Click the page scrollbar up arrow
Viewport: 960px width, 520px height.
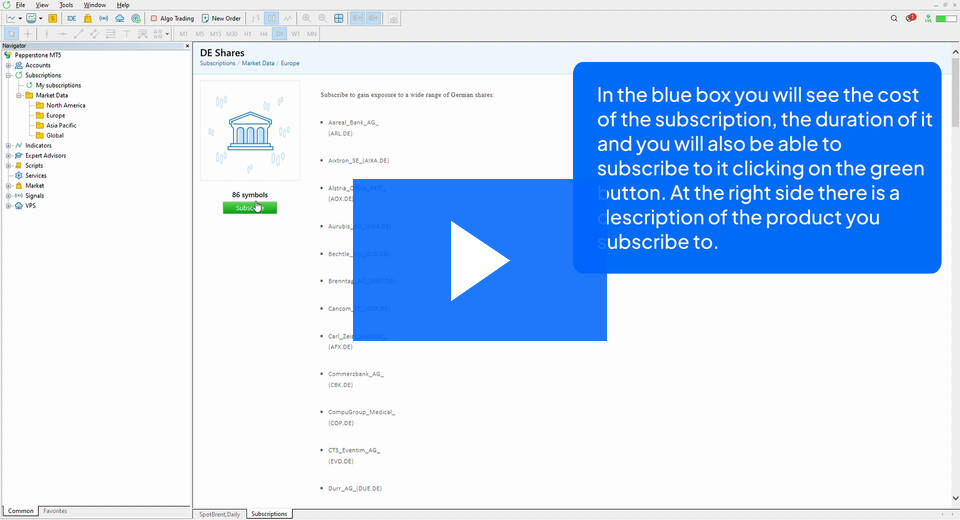[x=955, y=53]
